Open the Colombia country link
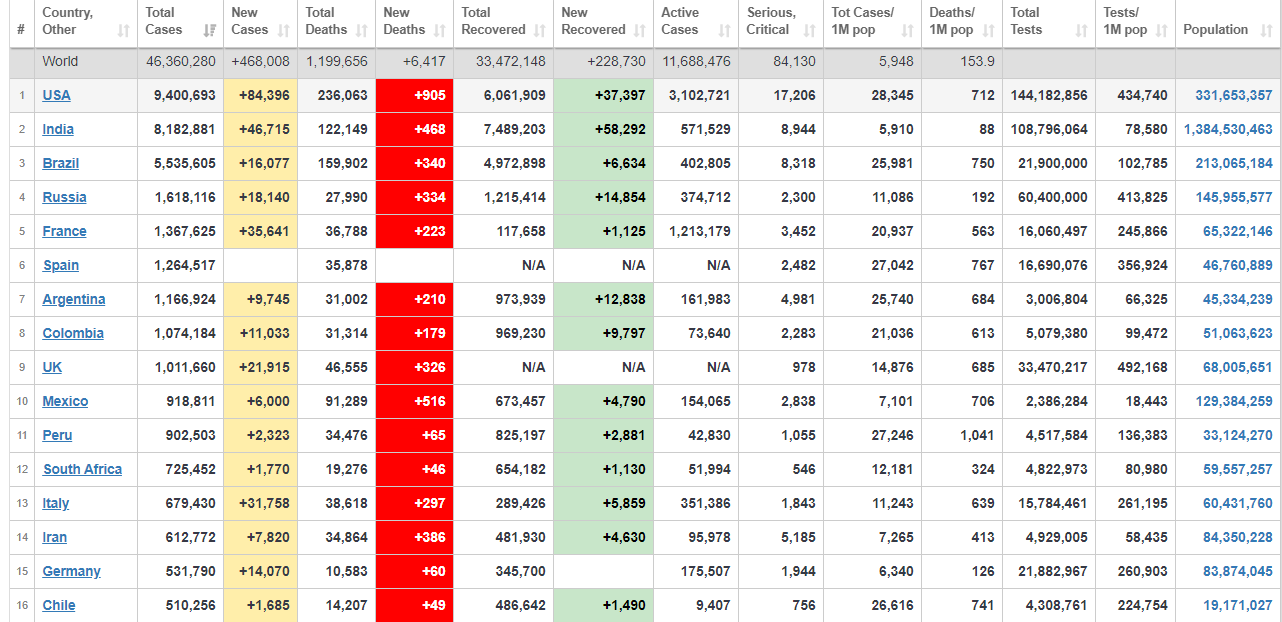This screenshot has height=622, width=1282. 73,333
